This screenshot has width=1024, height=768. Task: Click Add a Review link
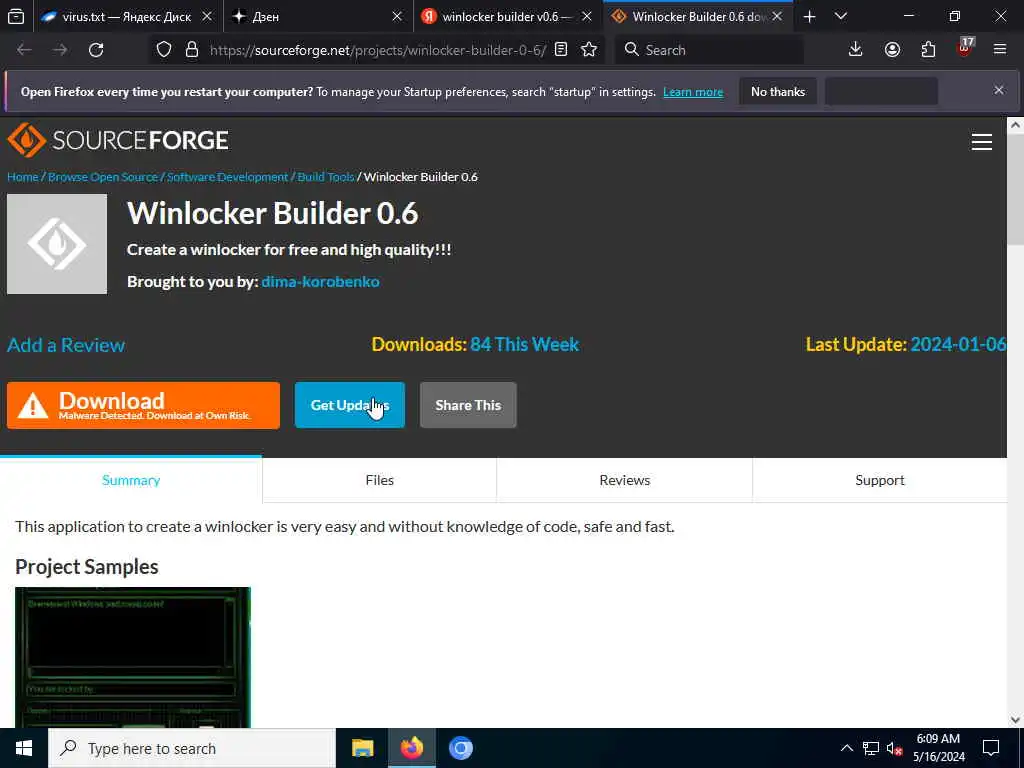66,345
